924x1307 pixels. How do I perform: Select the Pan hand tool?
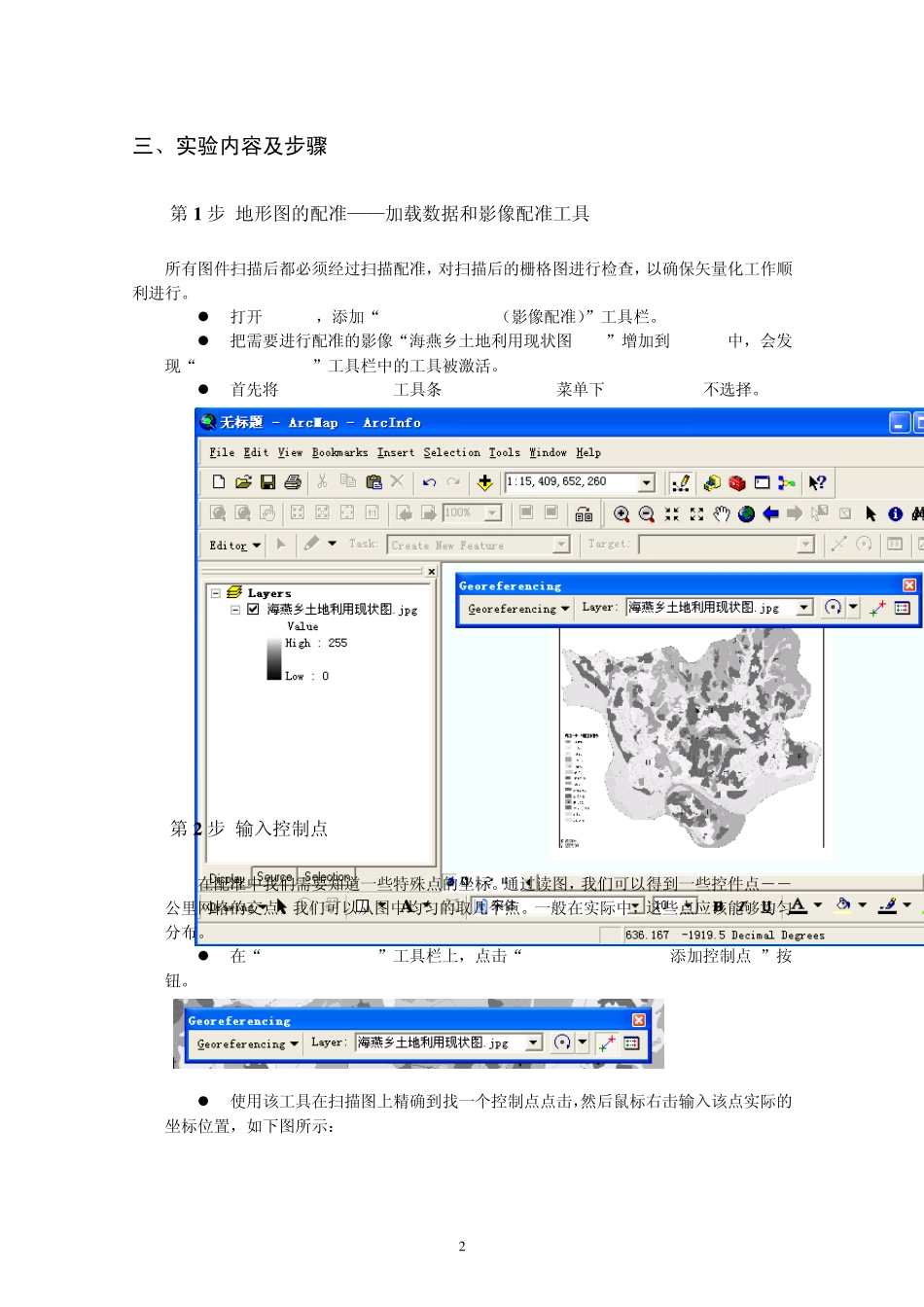[x=721, y=513]
